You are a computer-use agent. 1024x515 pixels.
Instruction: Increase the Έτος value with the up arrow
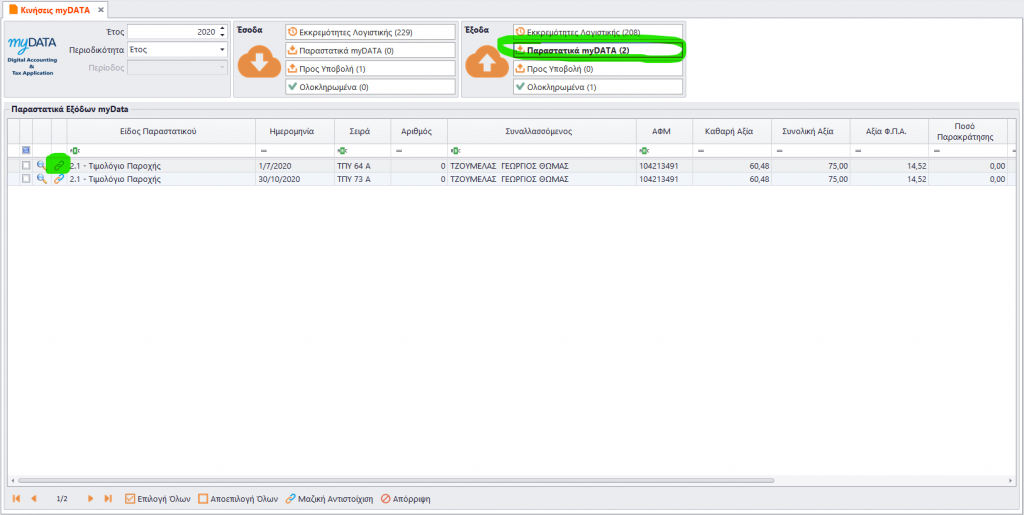[x=223, y=28]
